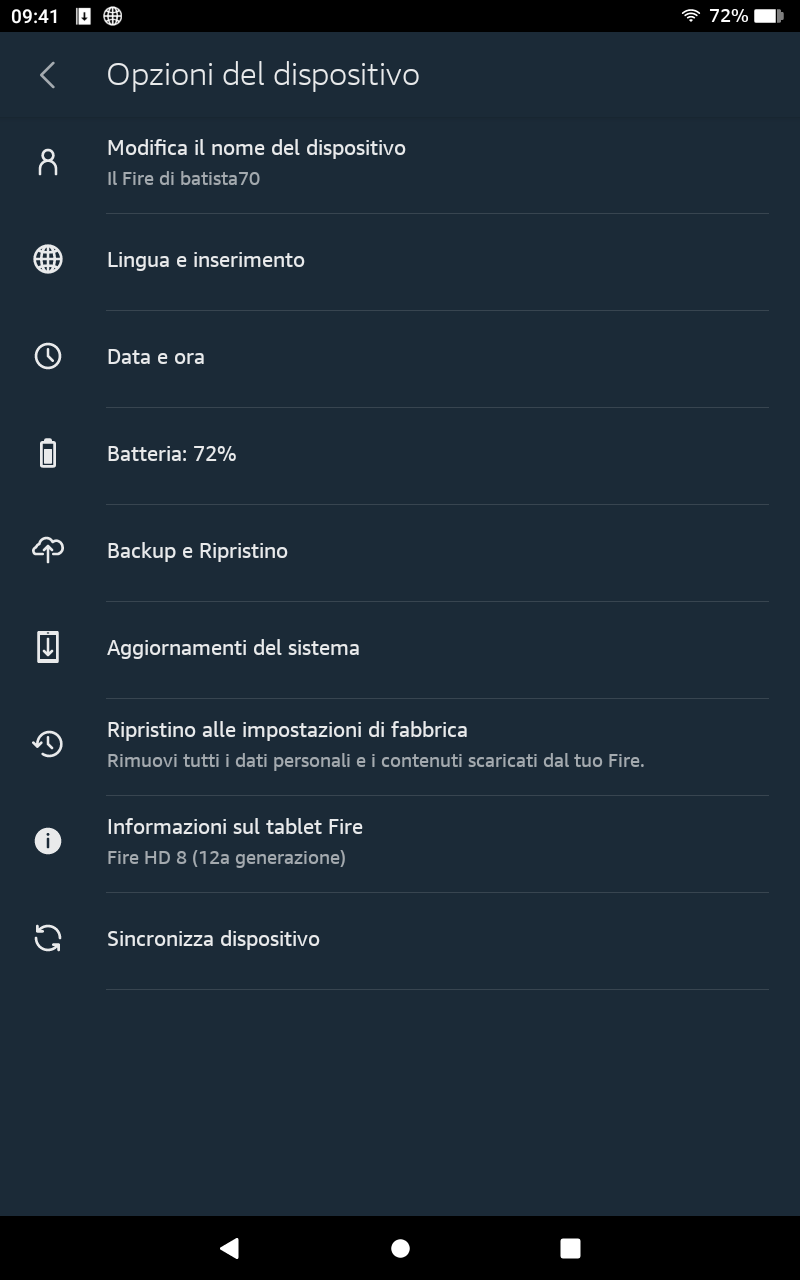
Task: Open Lingua e inserimento settings
Action: (x=206, y=260)
